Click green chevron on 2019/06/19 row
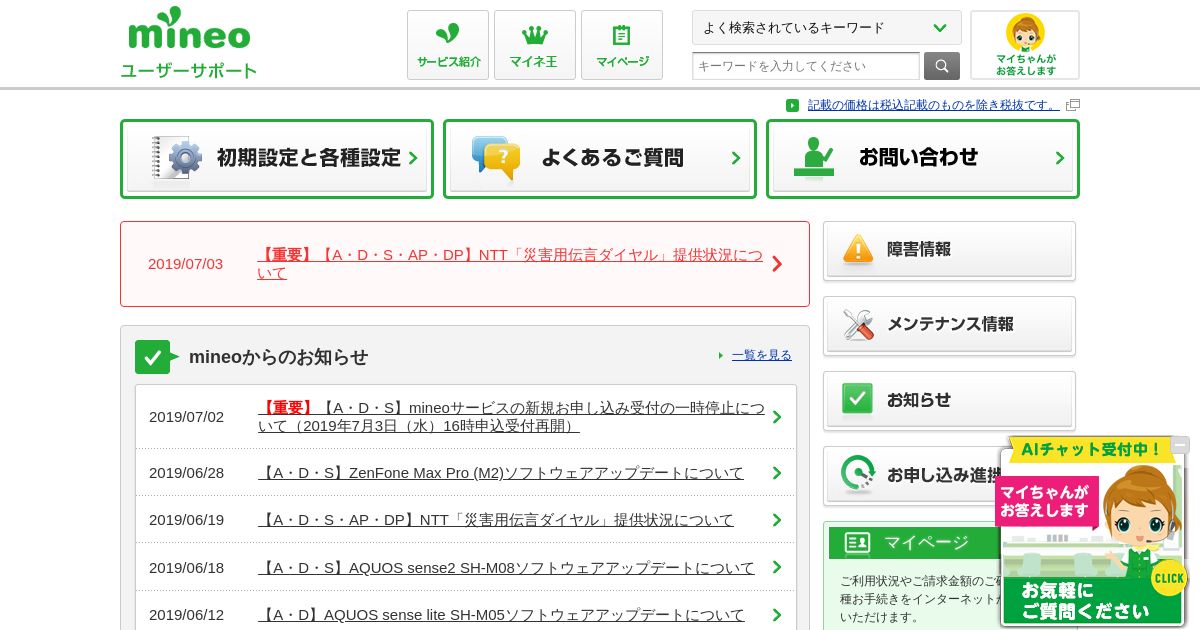 click(777, 520)
